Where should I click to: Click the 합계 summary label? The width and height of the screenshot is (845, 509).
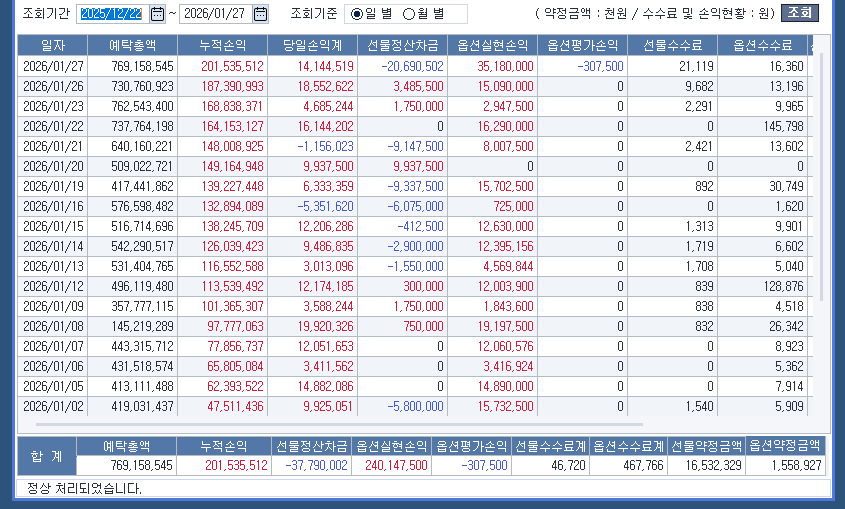[47, 456]
